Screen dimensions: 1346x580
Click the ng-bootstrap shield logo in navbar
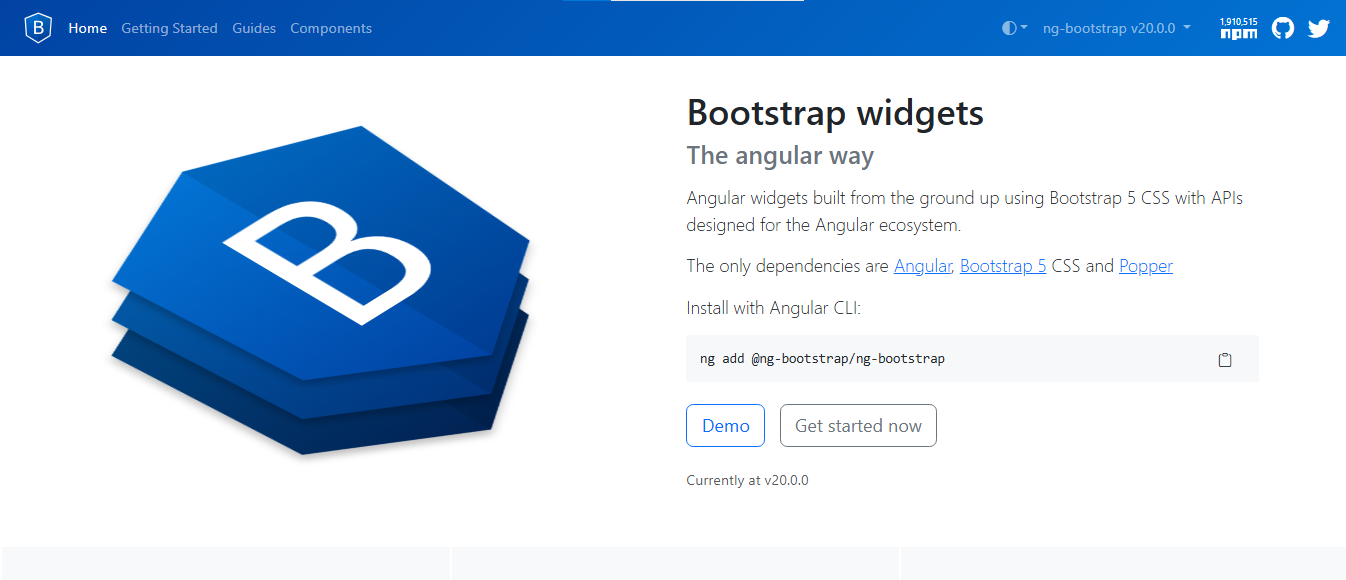tap(38, 28)
